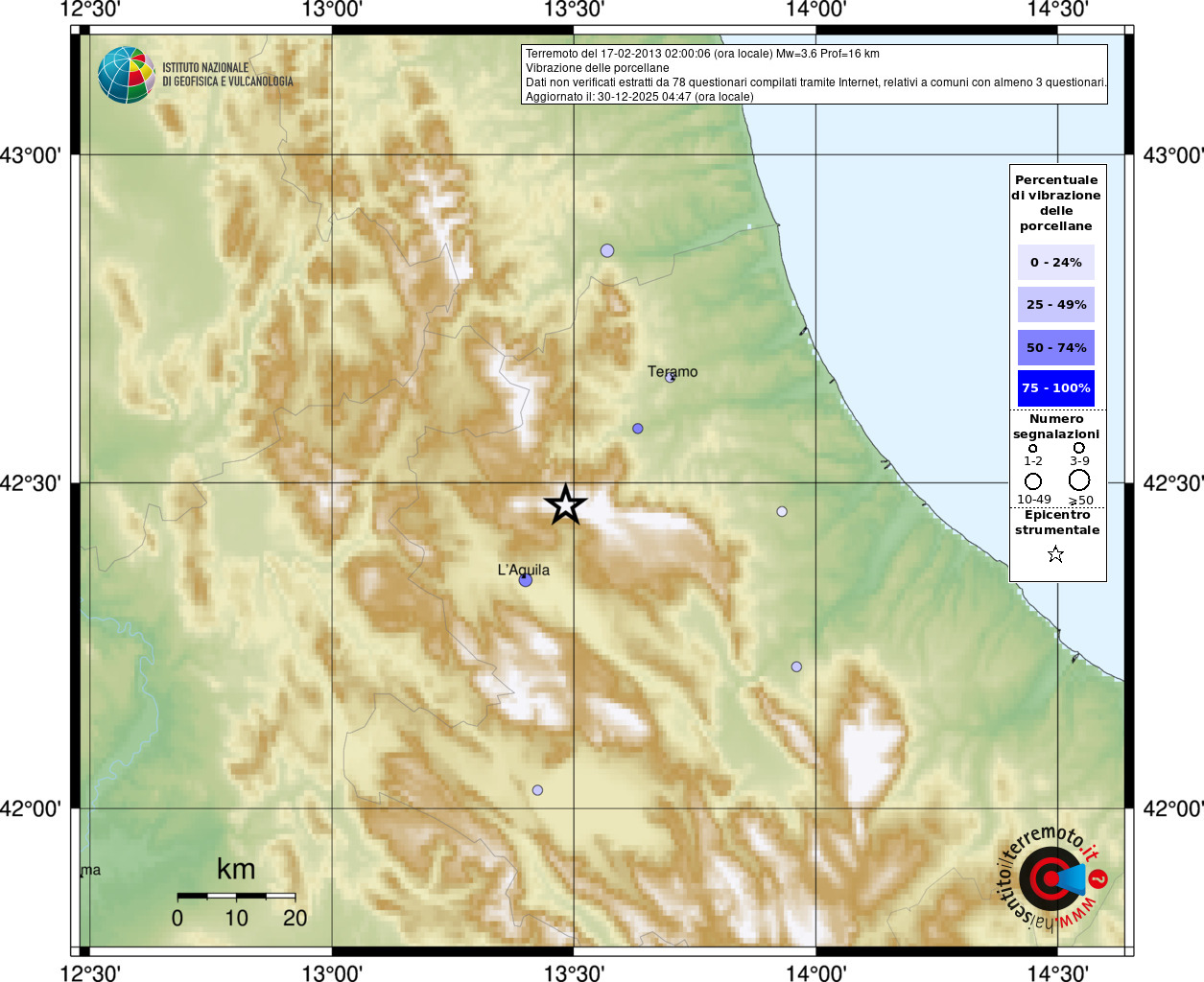Click the 'km' scale label

[236, 869]
